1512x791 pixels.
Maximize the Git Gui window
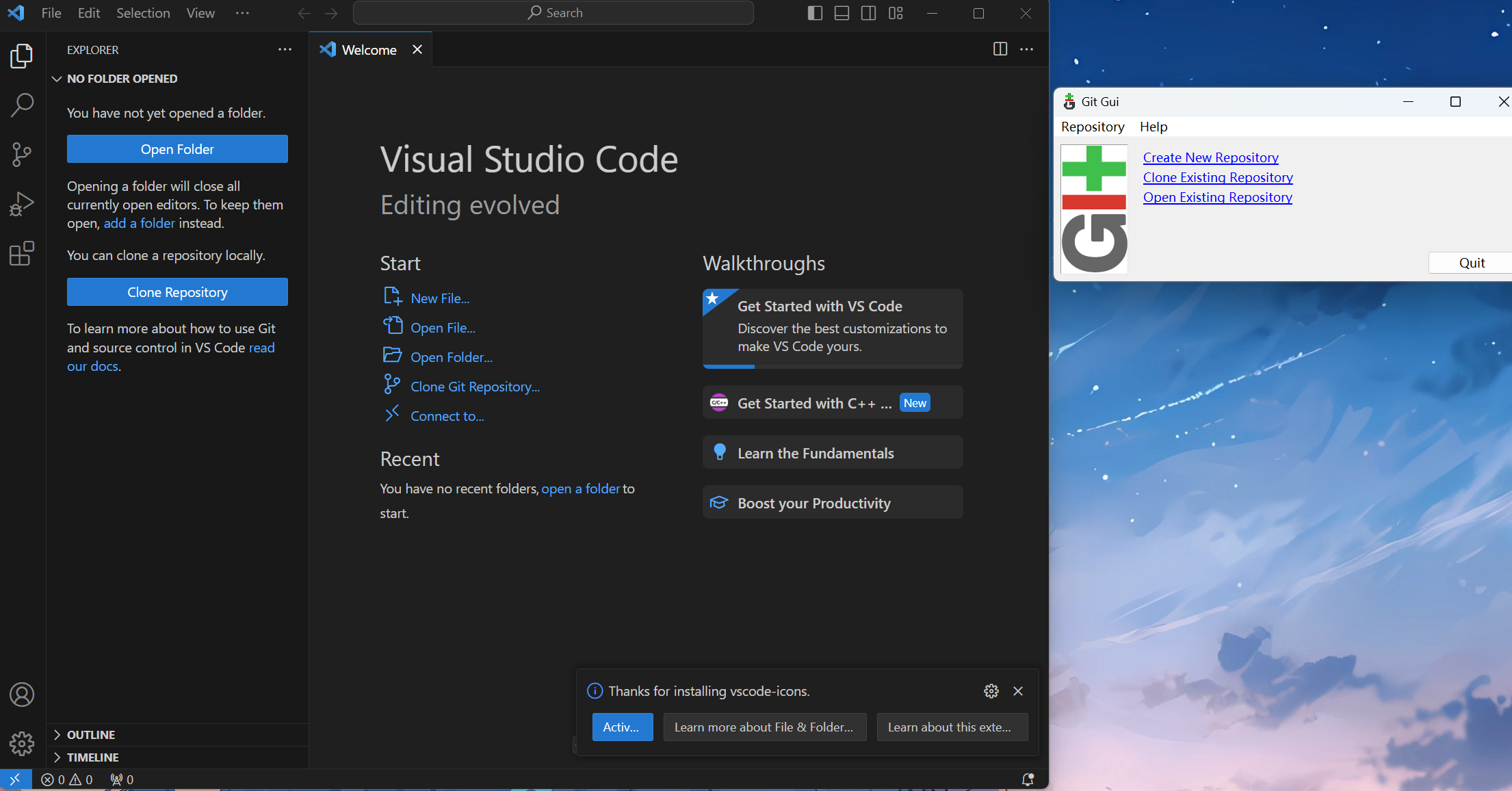pyautogui.click(x=1455, y=102)
